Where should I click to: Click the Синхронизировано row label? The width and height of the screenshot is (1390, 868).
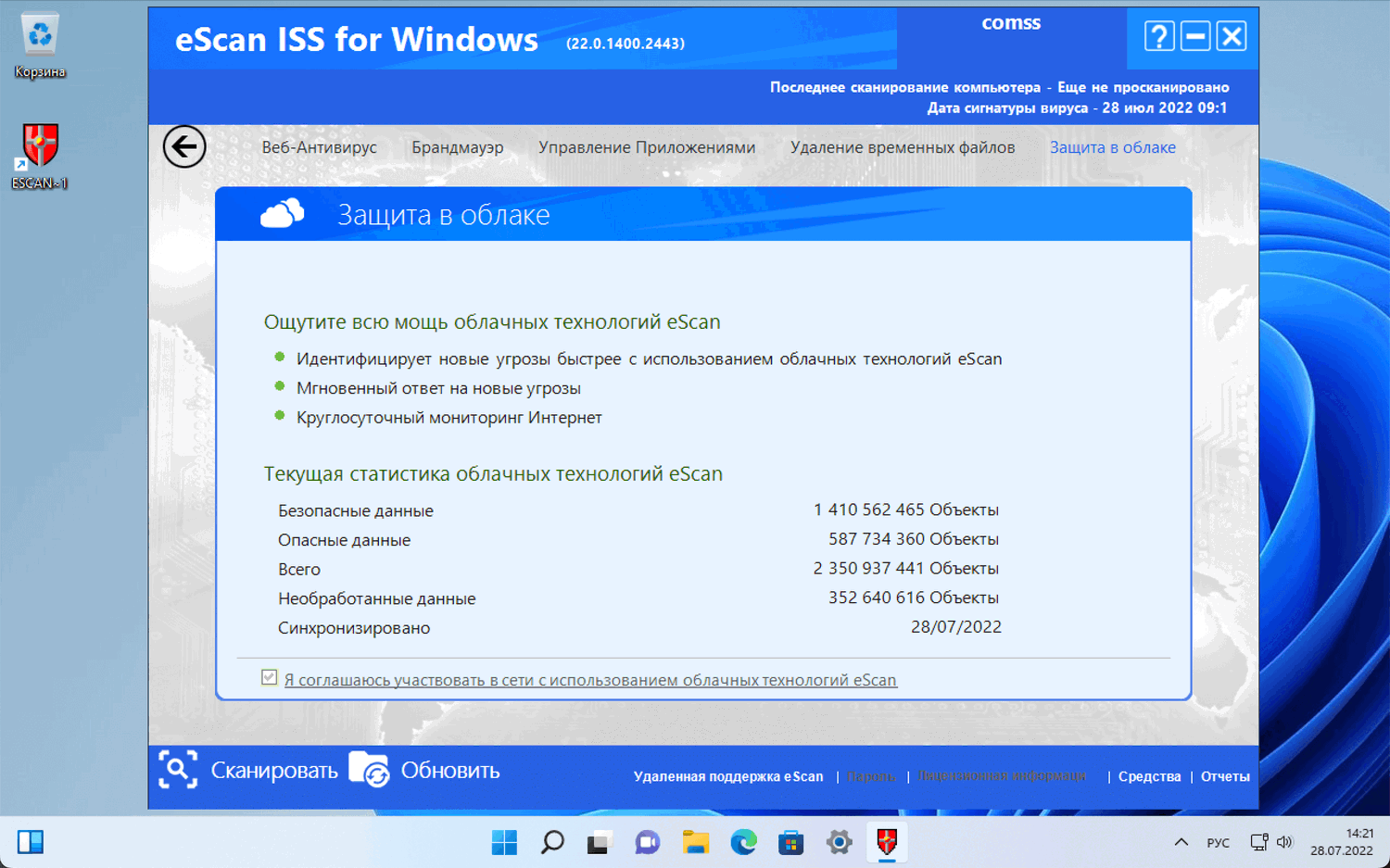354,628
